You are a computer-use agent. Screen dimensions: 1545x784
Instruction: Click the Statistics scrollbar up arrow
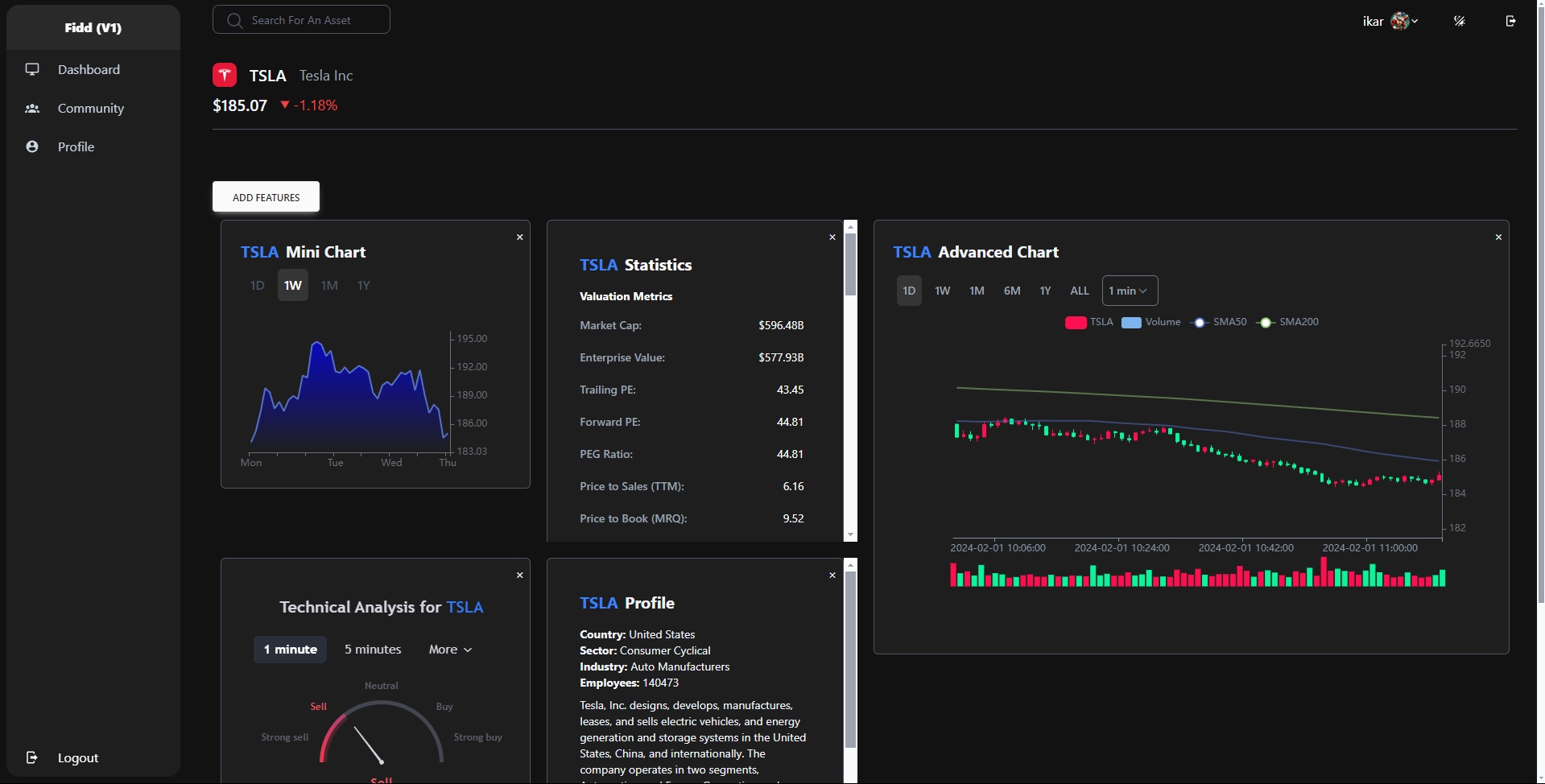pos(850,227)
